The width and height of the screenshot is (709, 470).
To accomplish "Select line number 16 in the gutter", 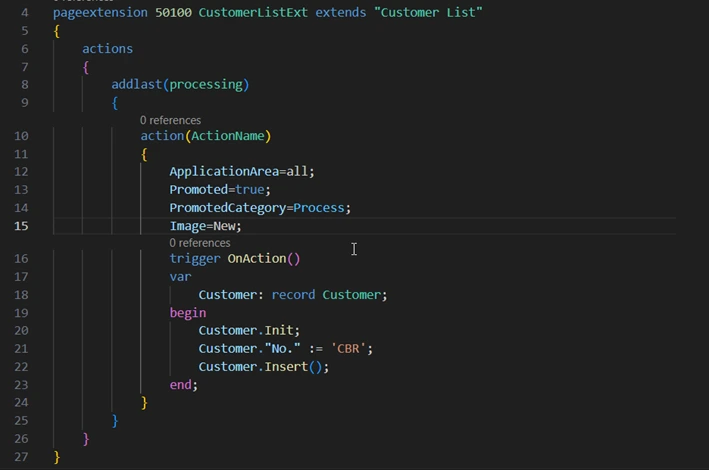I will [x=21, y=259].
